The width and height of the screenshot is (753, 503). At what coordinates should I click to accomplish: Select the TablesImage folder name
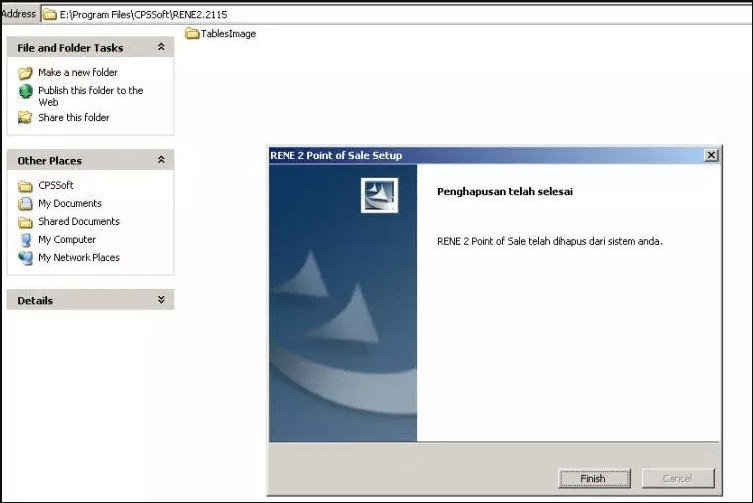tap(228, 34)
